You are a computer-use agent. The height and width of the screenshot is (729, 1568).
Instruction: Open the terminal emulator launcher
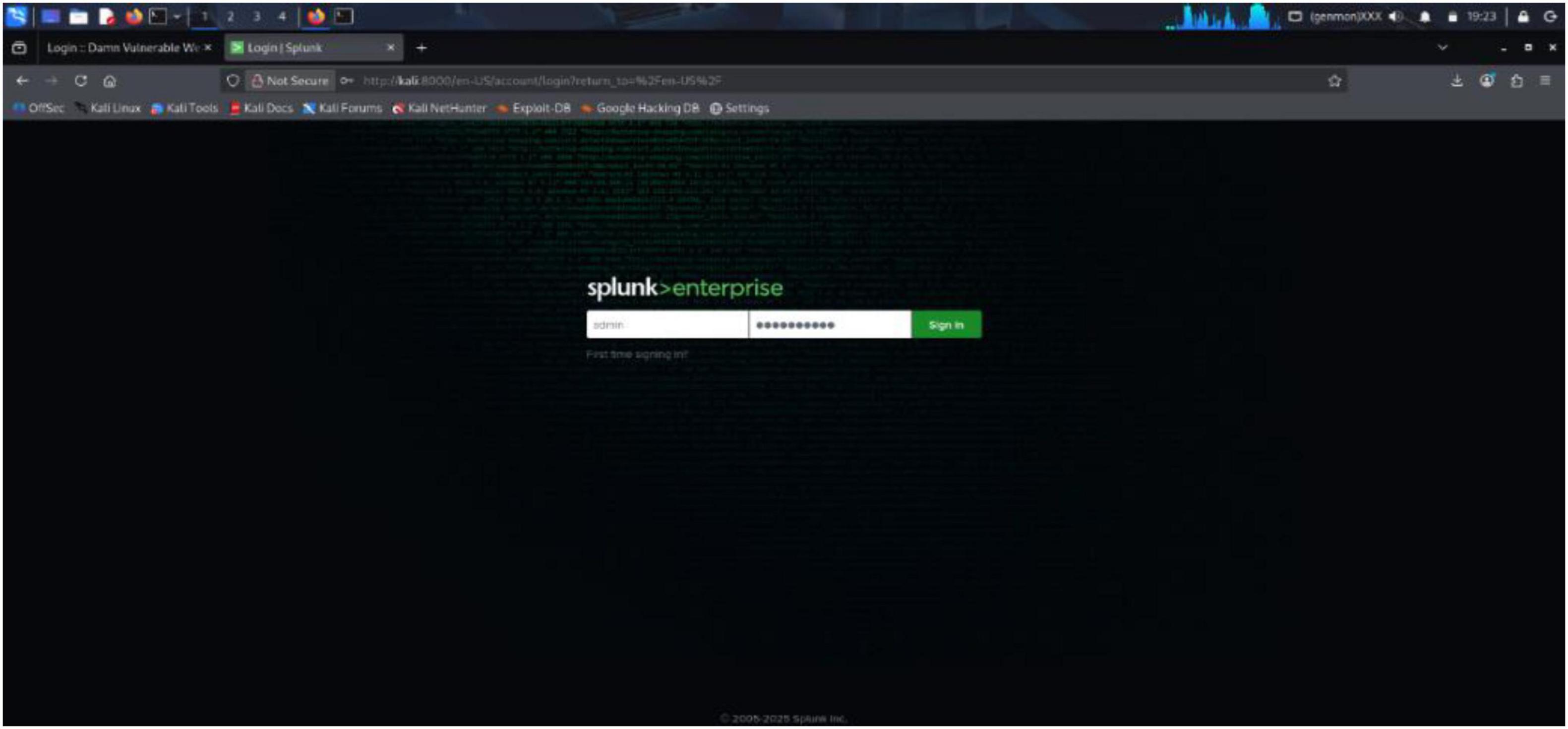pos(158,16)
